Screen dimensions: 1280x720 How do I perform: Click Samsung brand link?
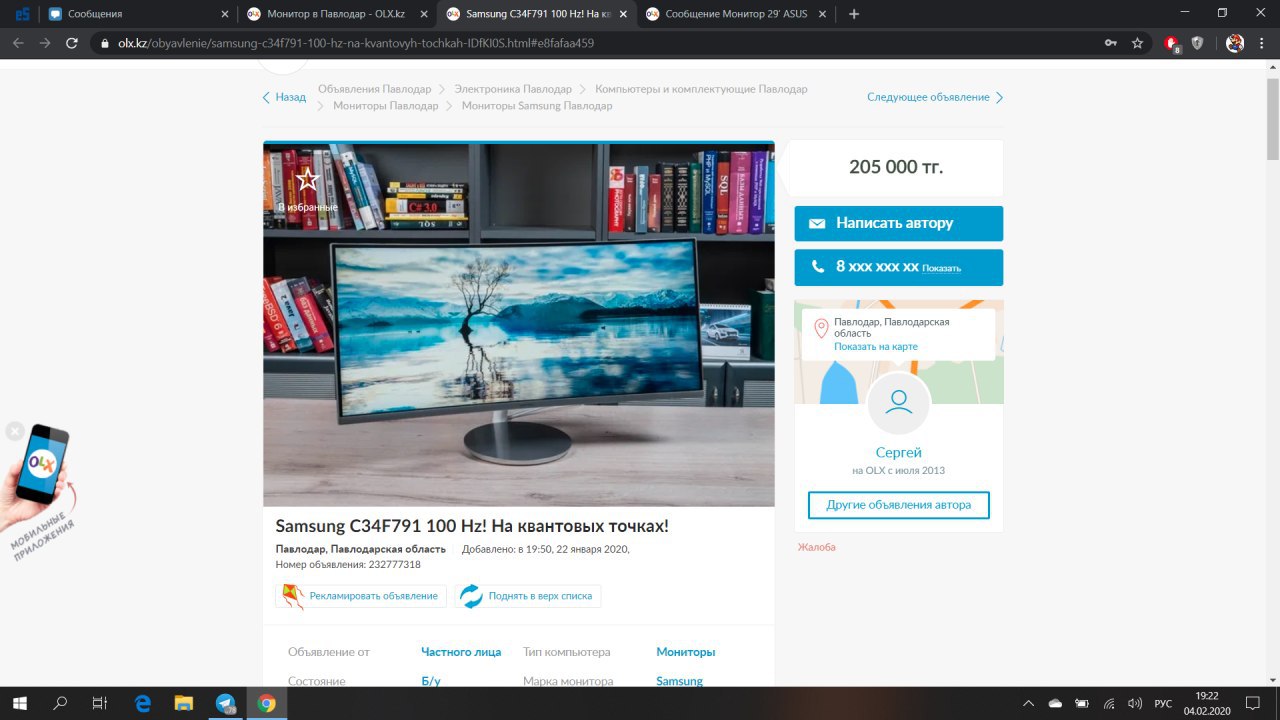coord(680,681)
